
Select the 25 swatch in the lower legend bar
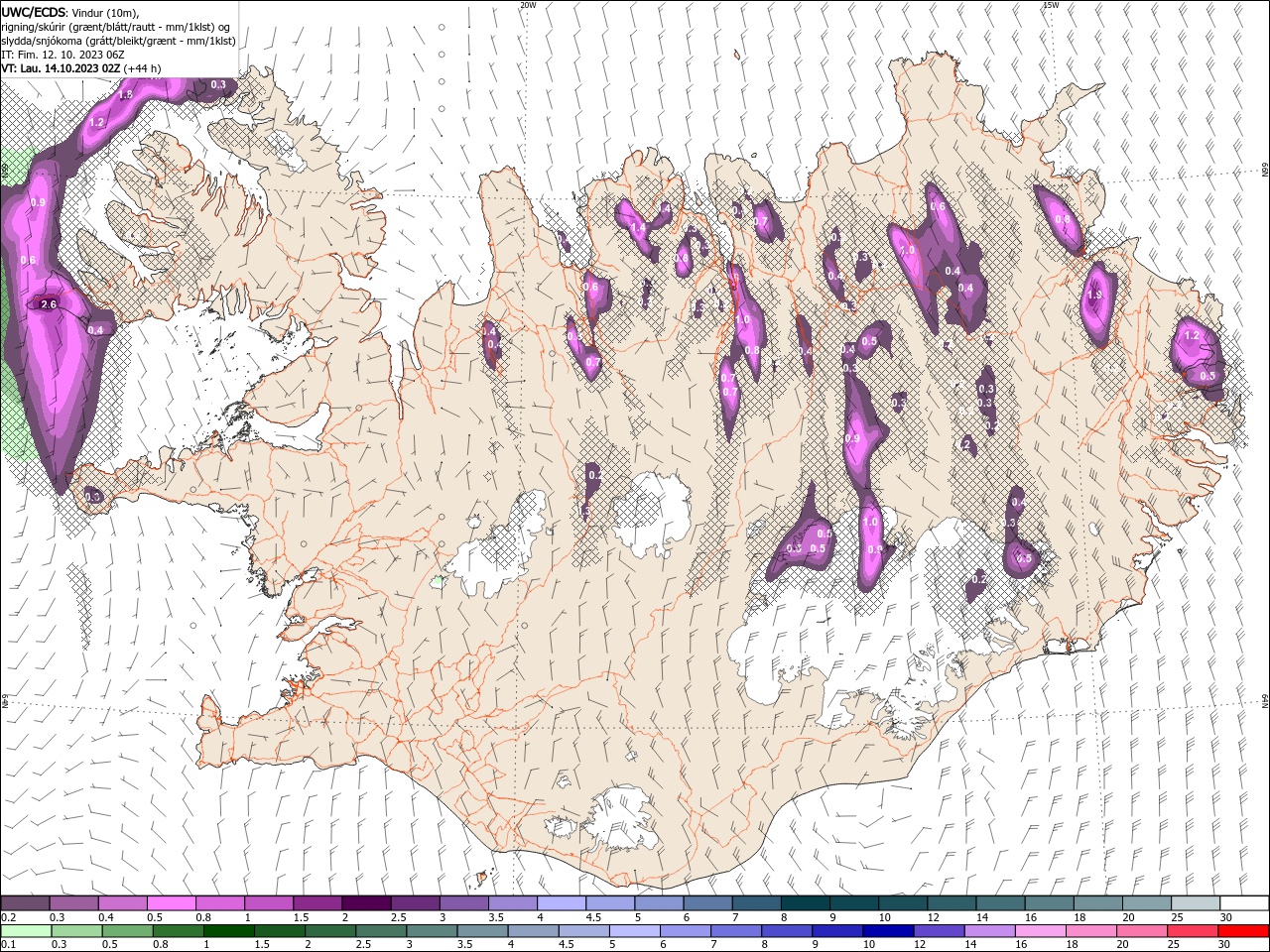(x=1192, y=931)
